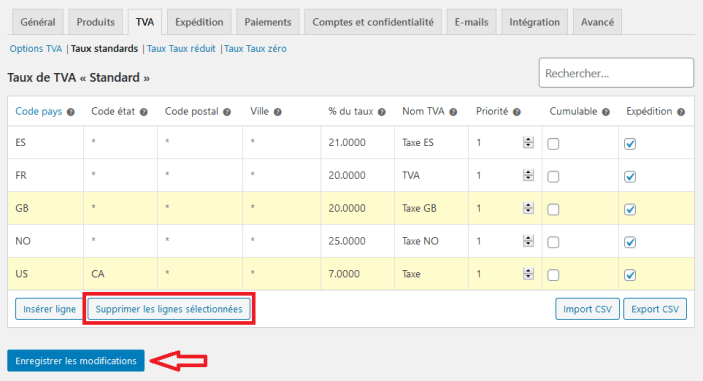This screenshot has height=381, width=703.
Task: Edit the 25.0000 rate value
Action: pyautogui.click(x=357, y=241)
